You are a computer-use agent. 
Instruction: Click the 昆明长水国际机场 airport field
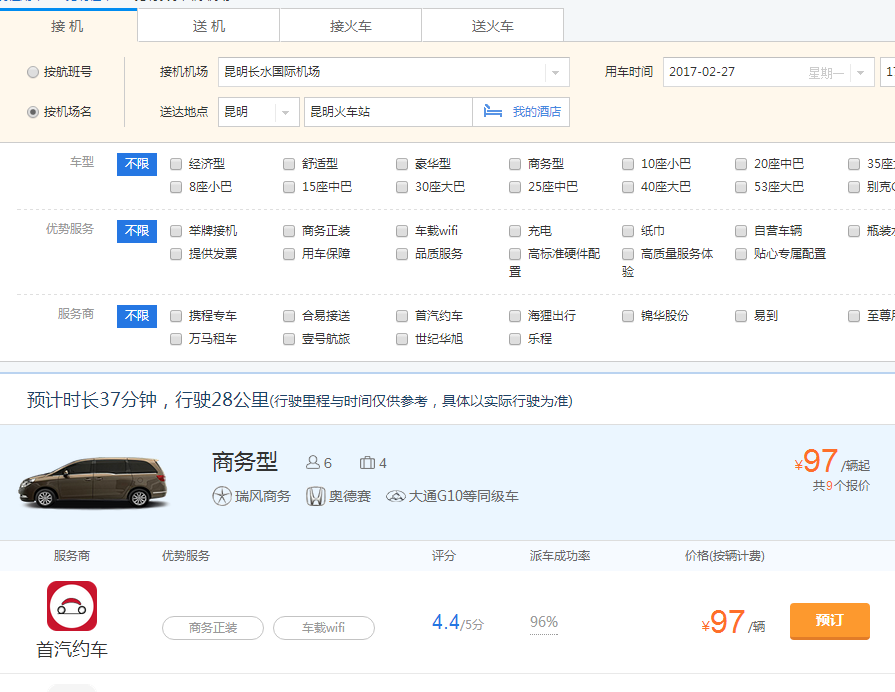394,72
